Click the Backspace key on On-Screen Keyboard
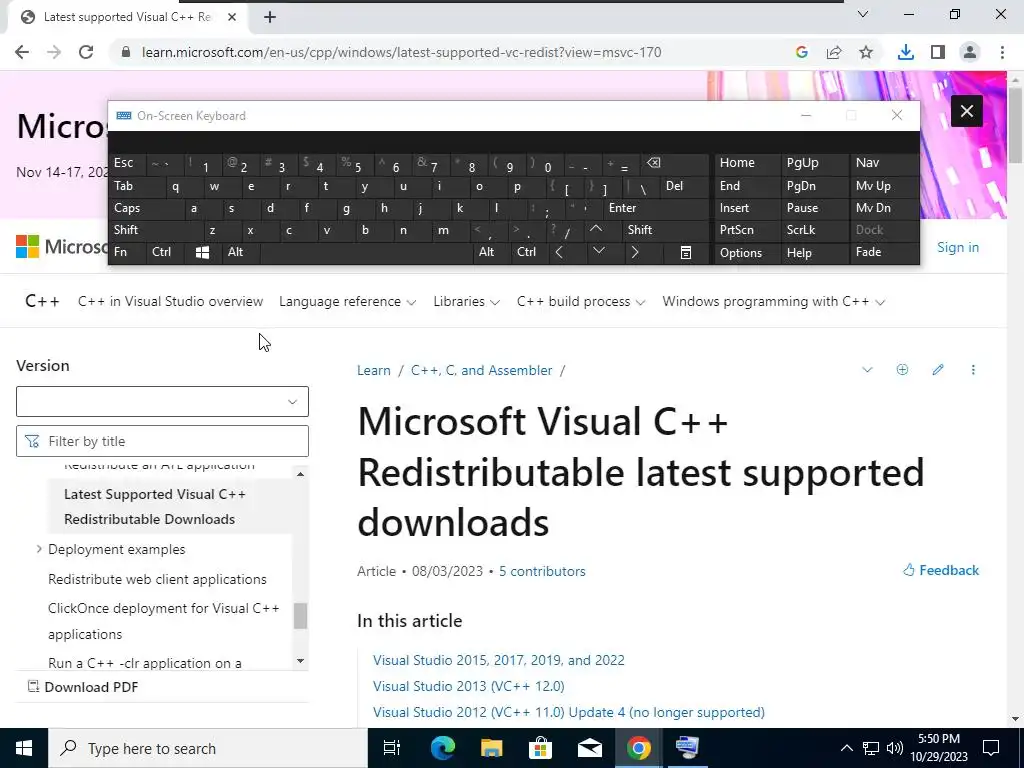Screen dimensions: 1024x768 pyautogui.click(x=653, y=163)
